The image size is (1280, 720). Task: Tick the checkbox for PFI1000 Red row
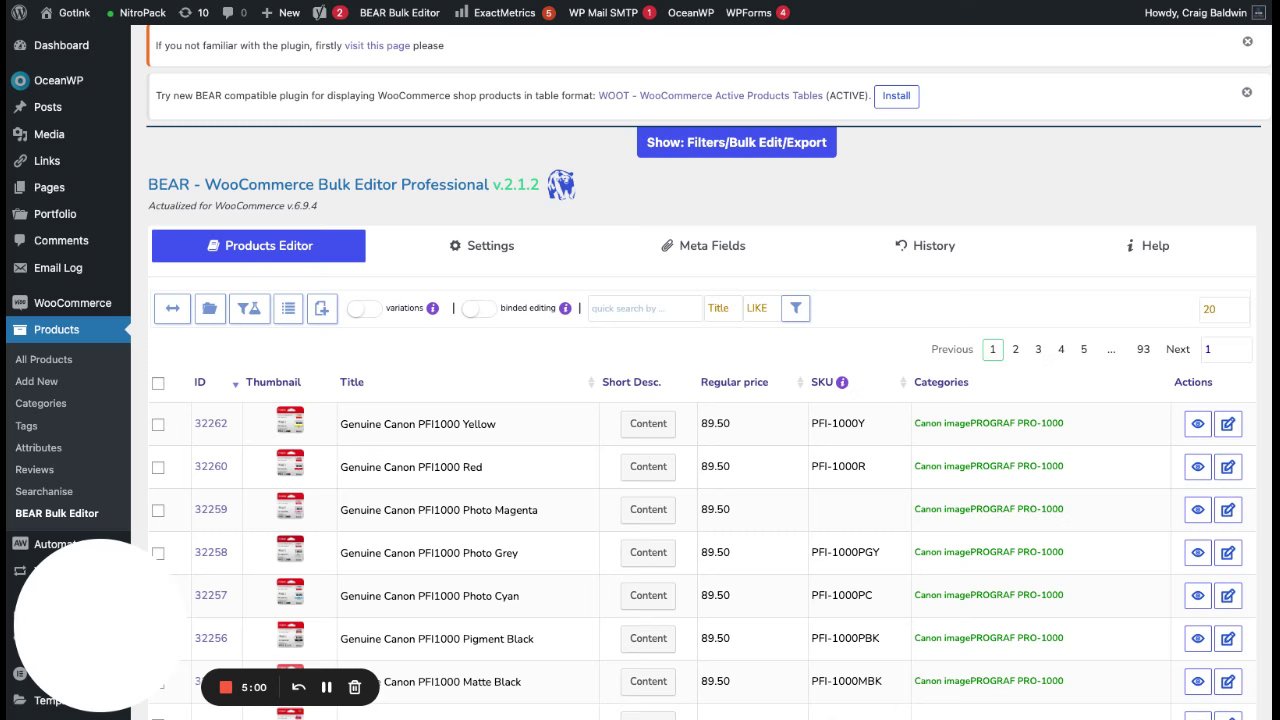pos(158,467)
